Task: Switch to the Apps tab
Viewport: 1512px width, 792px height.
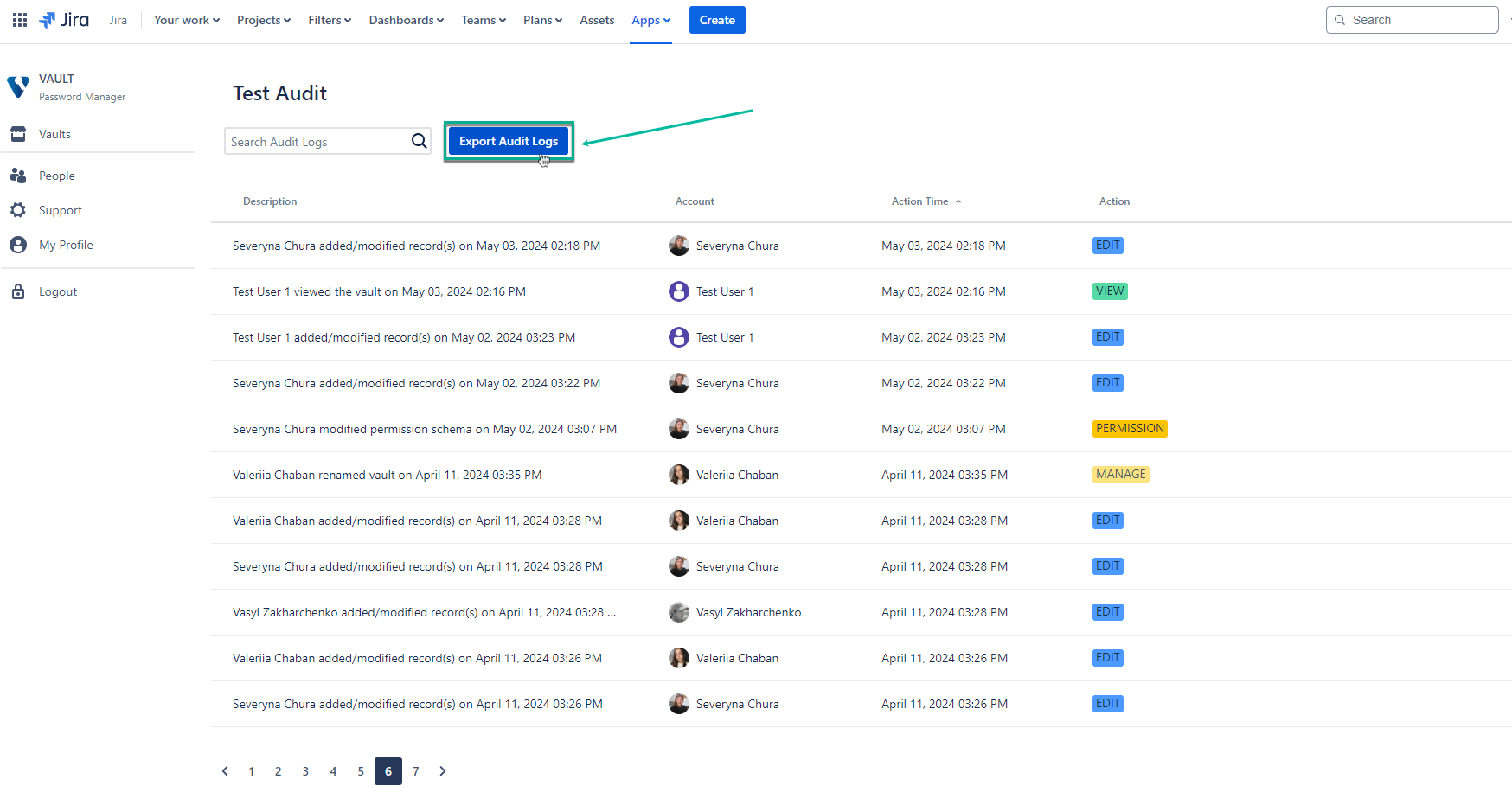Action: (650, 19)
